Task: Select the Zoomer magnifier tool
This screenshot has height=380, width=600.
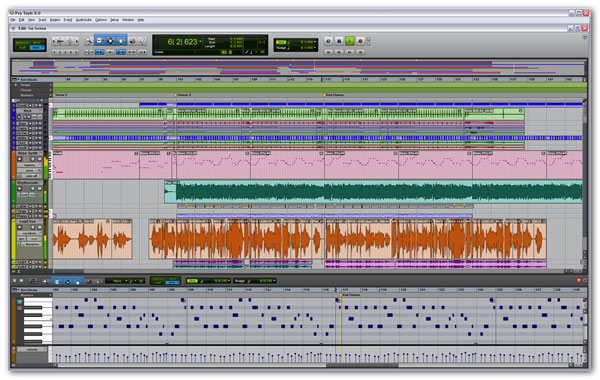Action: pyautogui.click(x=88, y=41)
